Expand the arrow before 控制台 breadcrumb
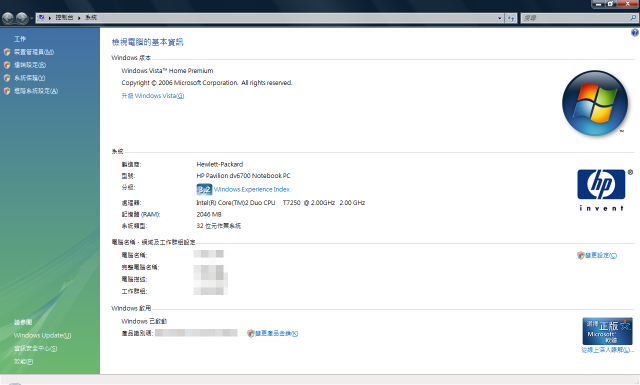The width and height of the screenshot is (640, 385). [50, 18]
